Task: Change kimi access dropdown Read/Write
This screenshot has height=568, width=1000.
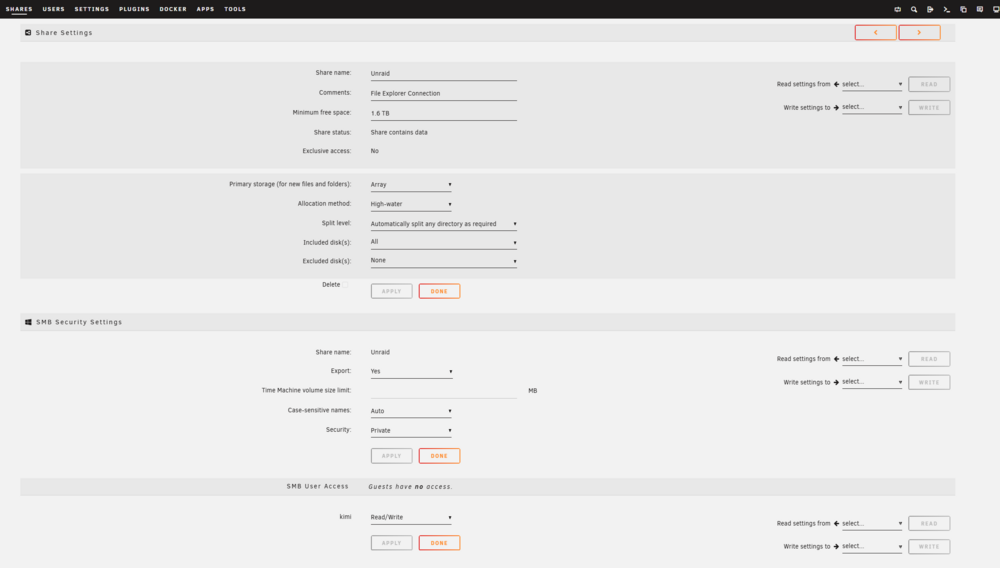Action: coord(411,517)
